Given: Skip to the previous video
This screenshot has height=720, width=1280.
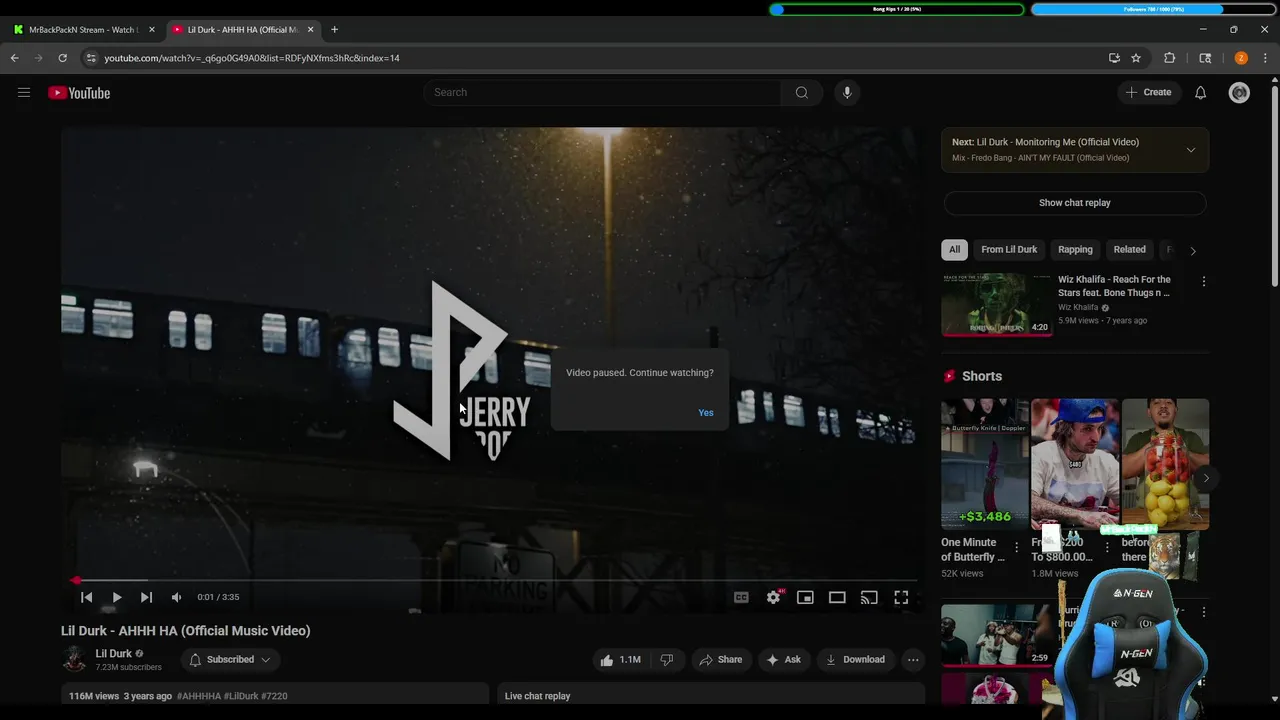Looking at the screenshot, I should point(87,597).
